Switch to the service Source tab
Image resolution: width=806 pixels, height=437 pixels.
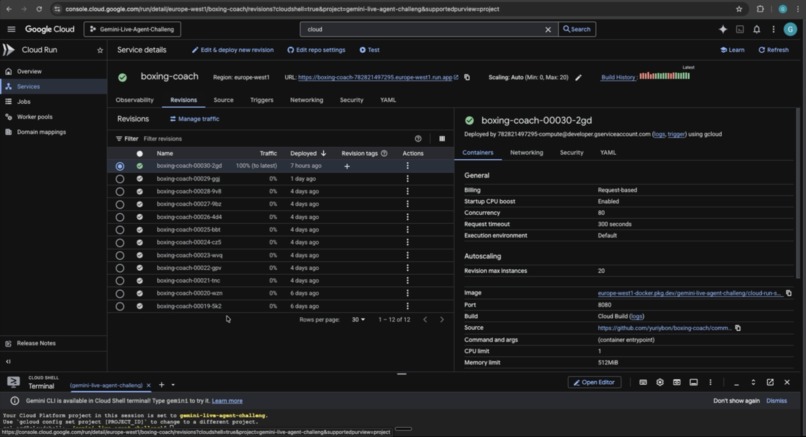click(223, 100)
